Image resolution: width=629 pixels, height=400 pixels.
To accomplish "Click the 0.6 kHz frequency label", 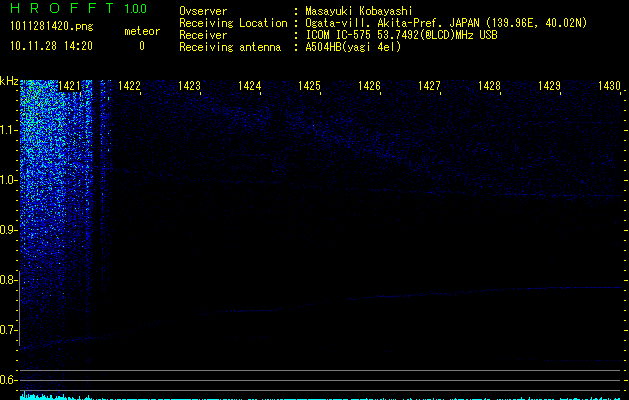I will [x=9, y=380].
